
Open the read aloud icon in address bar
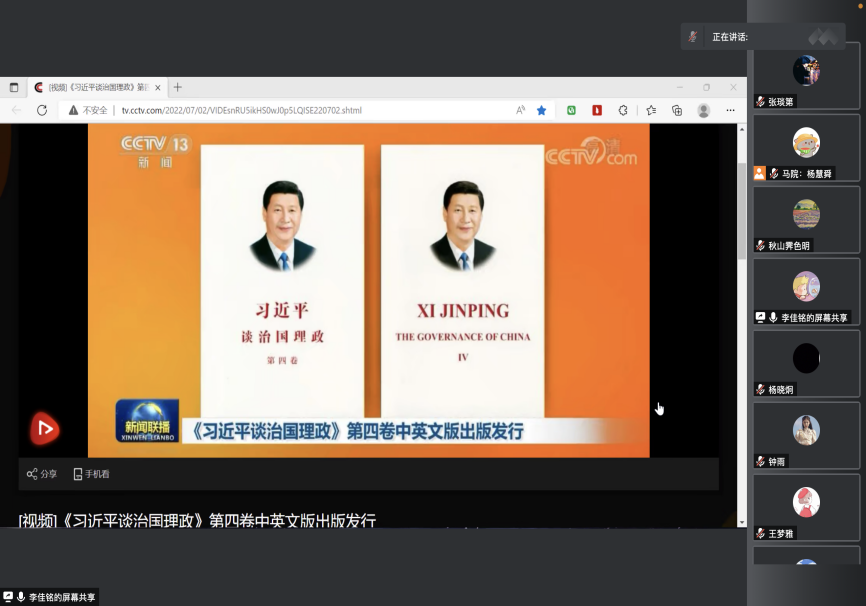coord(520,110)
